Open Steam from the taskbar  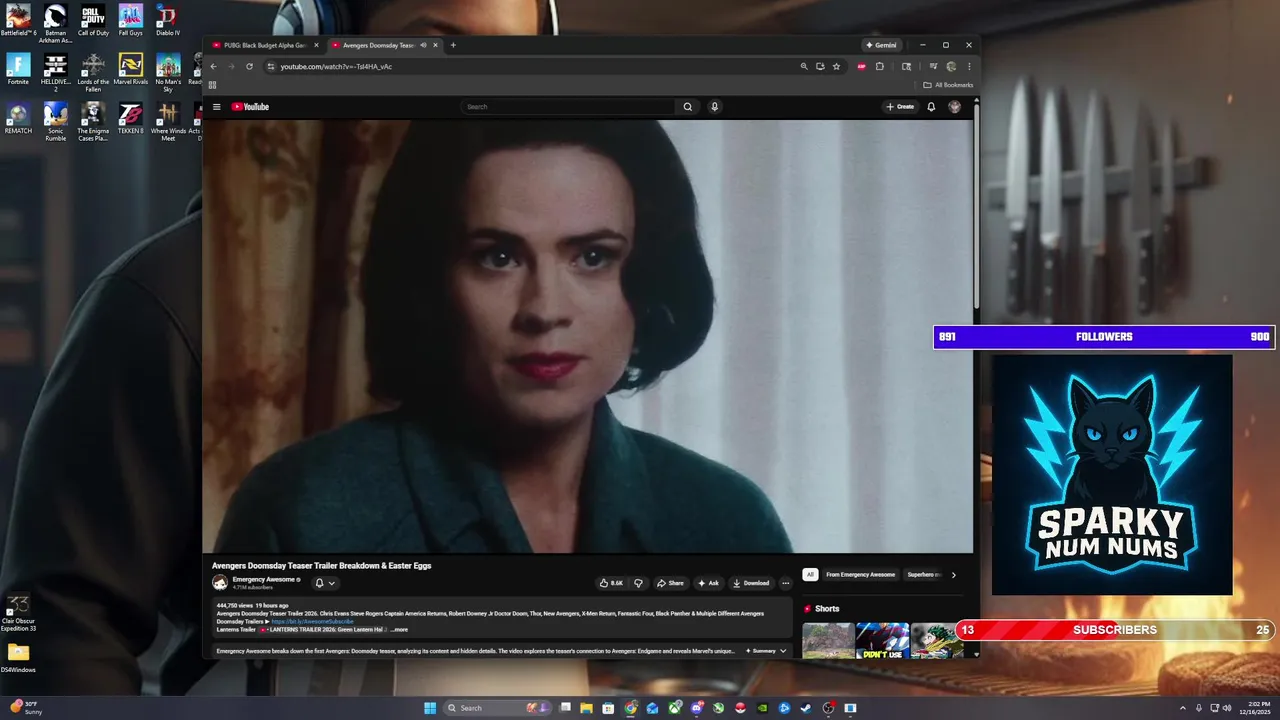tap(806, 708)
